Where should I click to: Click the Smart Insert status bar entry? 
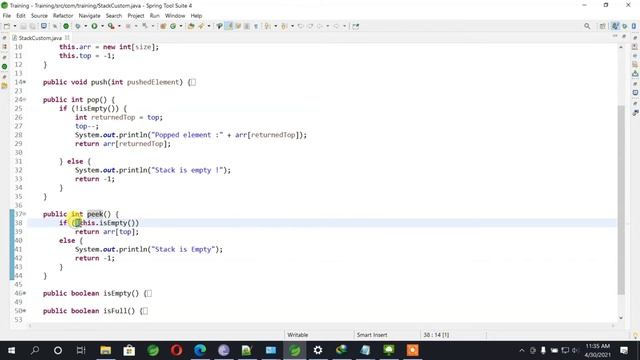click(372, 335)
